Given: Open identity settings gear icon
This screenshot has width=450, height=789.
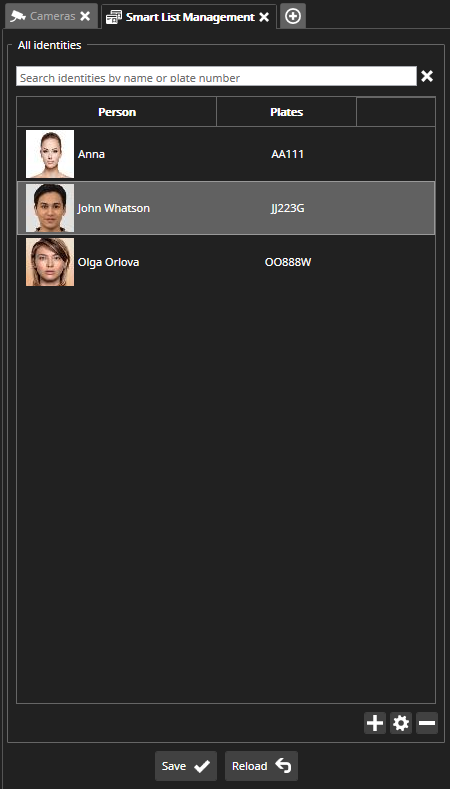Looking at the screenshot, I should (401, 723).
